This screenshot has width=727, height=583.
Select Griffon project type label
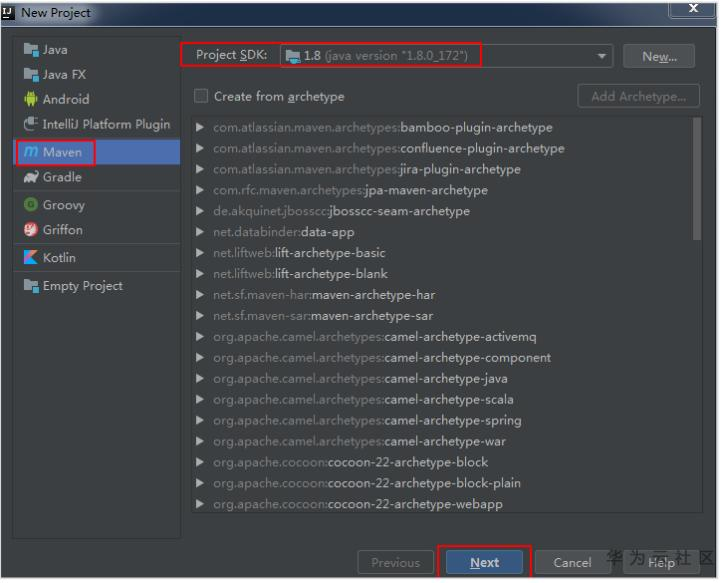coord(63,230)
